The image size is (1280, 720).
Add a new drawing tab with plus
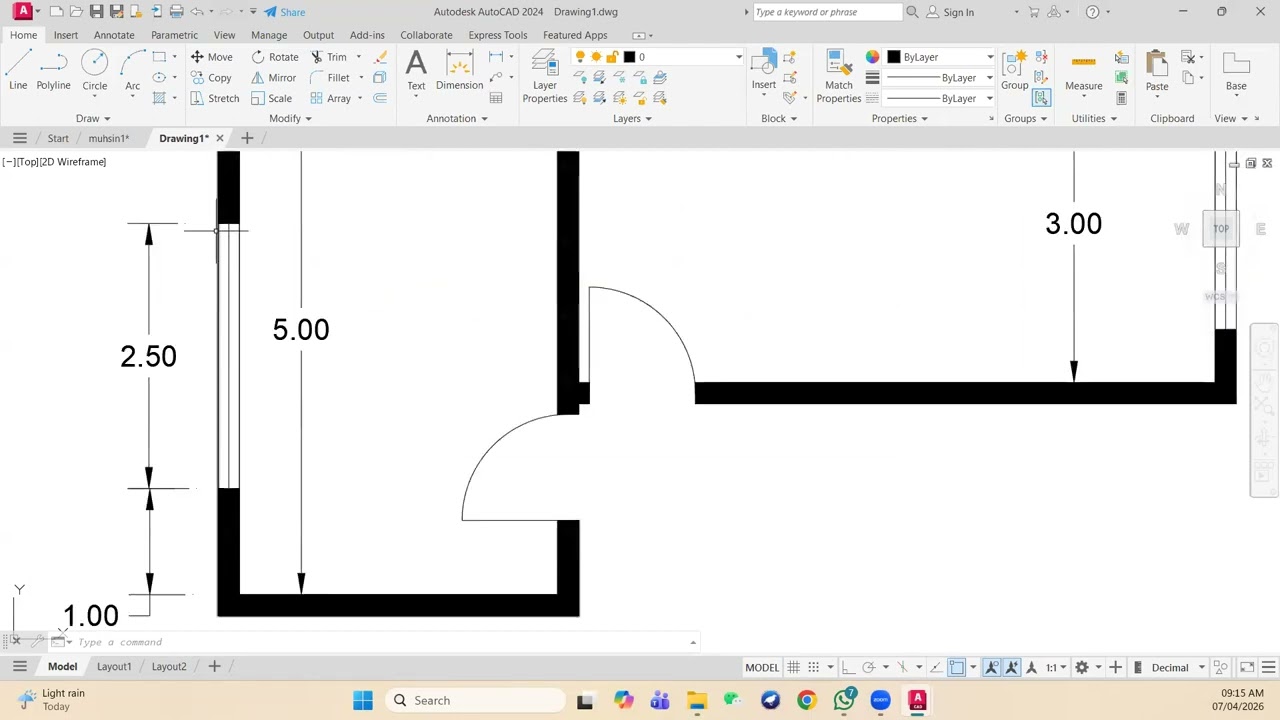247,138
